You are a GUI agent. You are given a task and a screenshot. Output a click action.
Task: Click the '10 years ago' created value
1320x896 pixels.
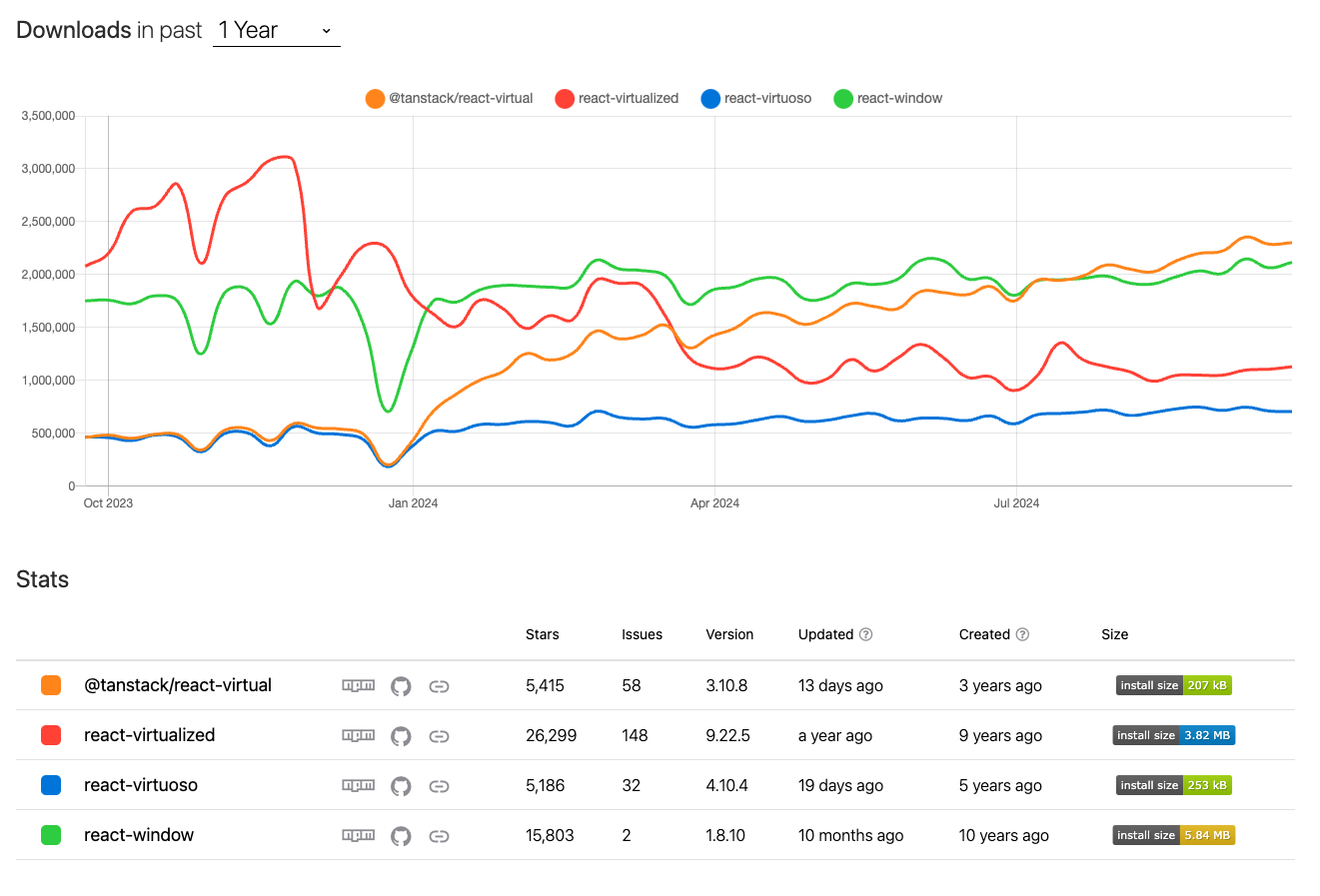pos(1004,835)
